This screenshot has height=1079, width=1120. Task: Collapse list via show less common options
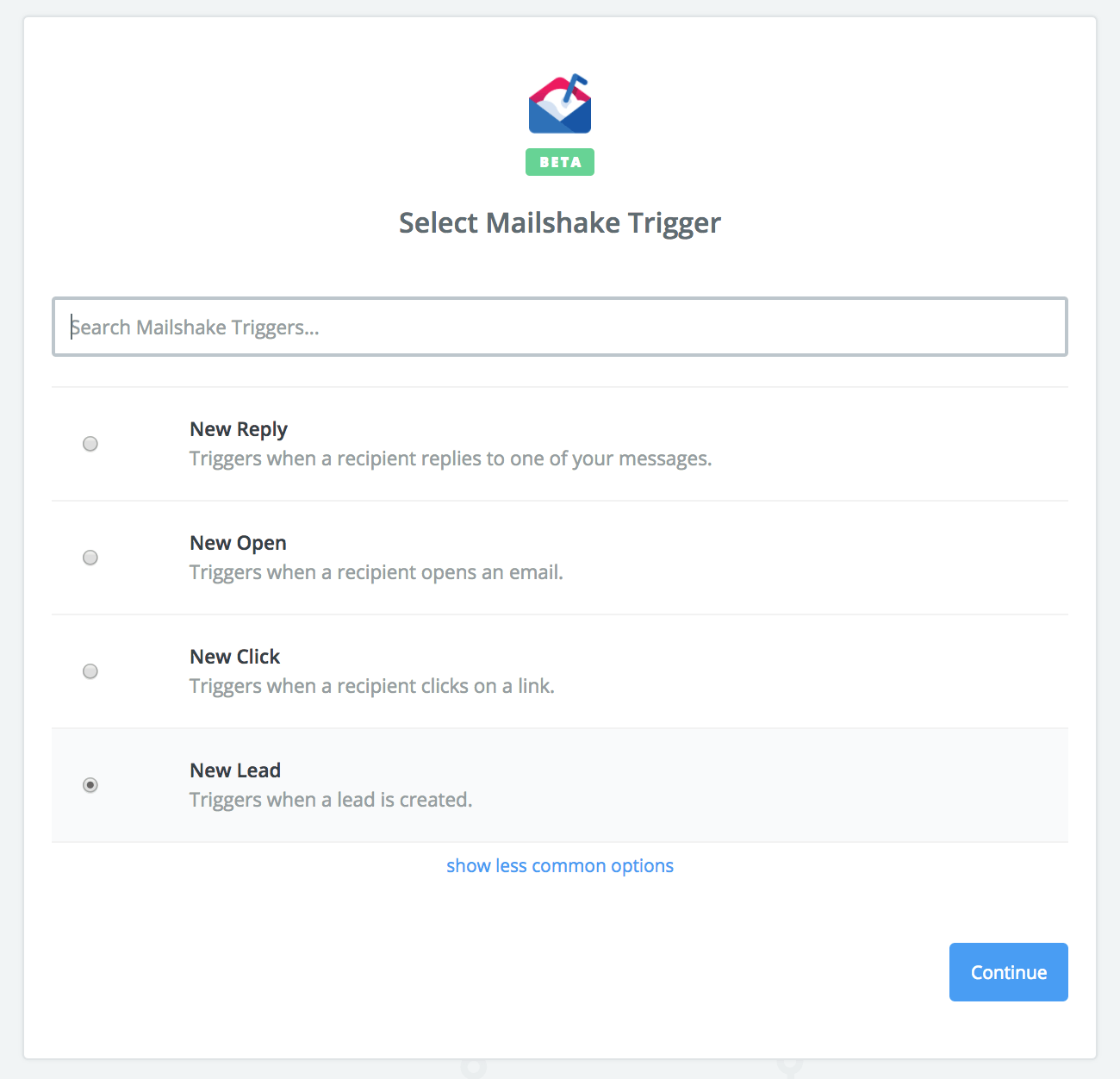pyautogui.click(x=560, y=866)
